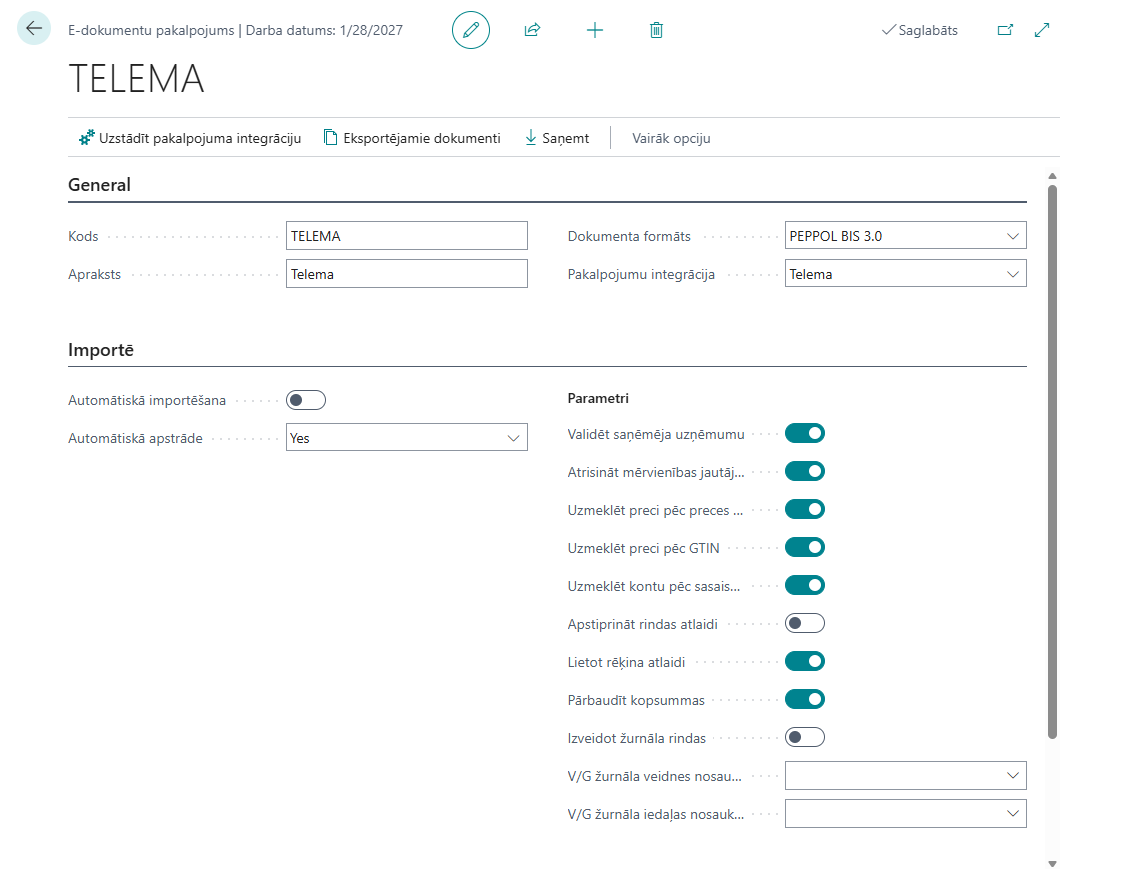Click Uzstādīt pakalpojuma integrāciju action
Screen dimensions: 1128x869
click(x=190, y=138)
